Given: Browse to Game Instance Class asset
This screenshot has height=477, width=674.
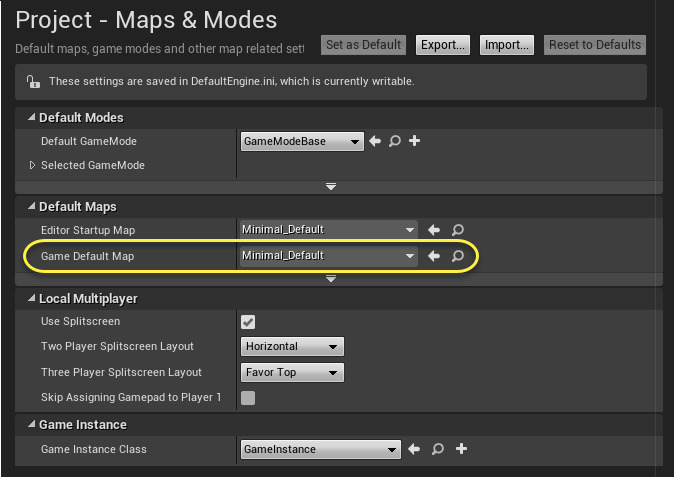Looking at the screenshot, I should tap(438, 449).
